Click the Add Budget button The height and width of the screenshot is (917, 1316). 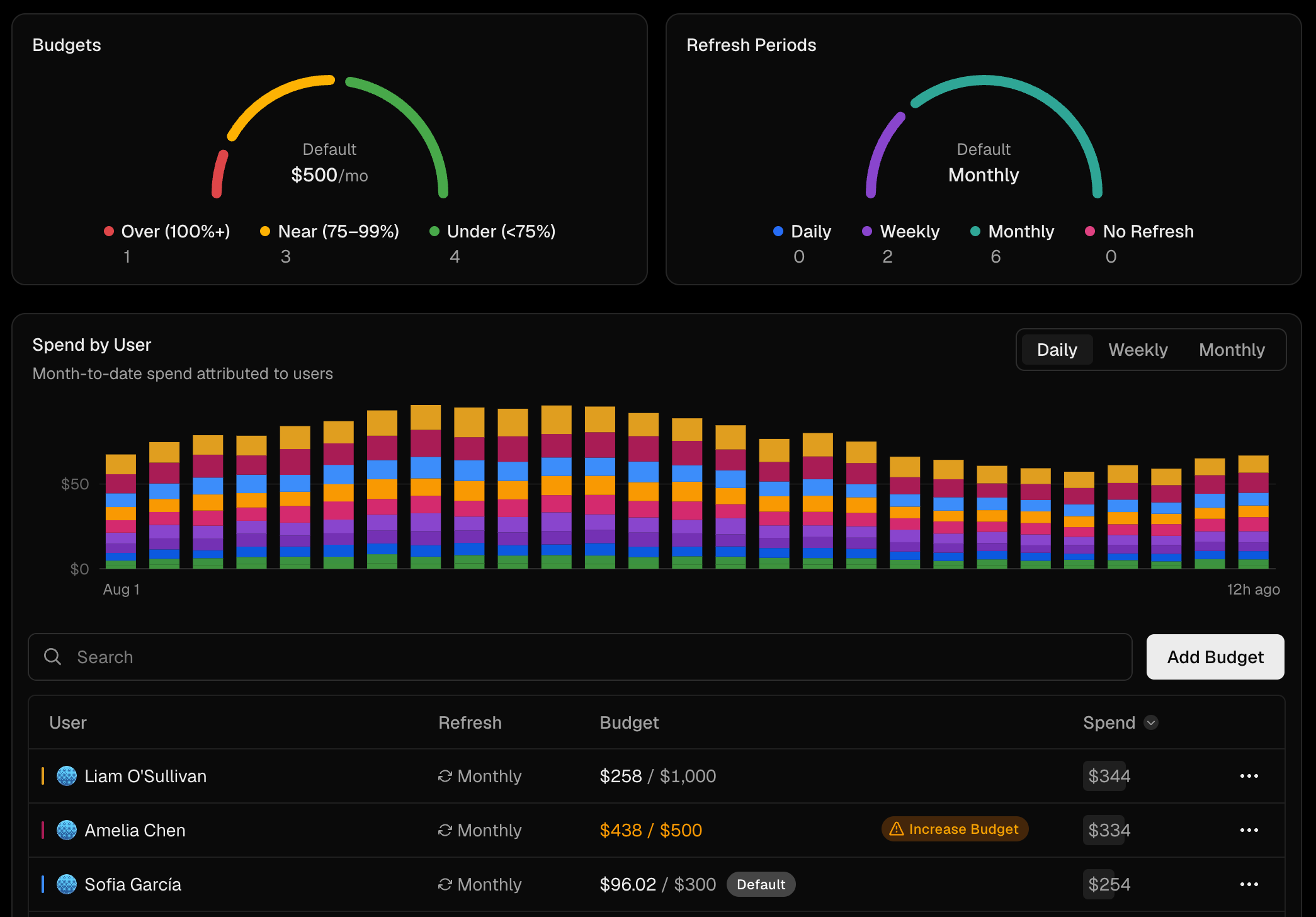[x=1215, y=657]
